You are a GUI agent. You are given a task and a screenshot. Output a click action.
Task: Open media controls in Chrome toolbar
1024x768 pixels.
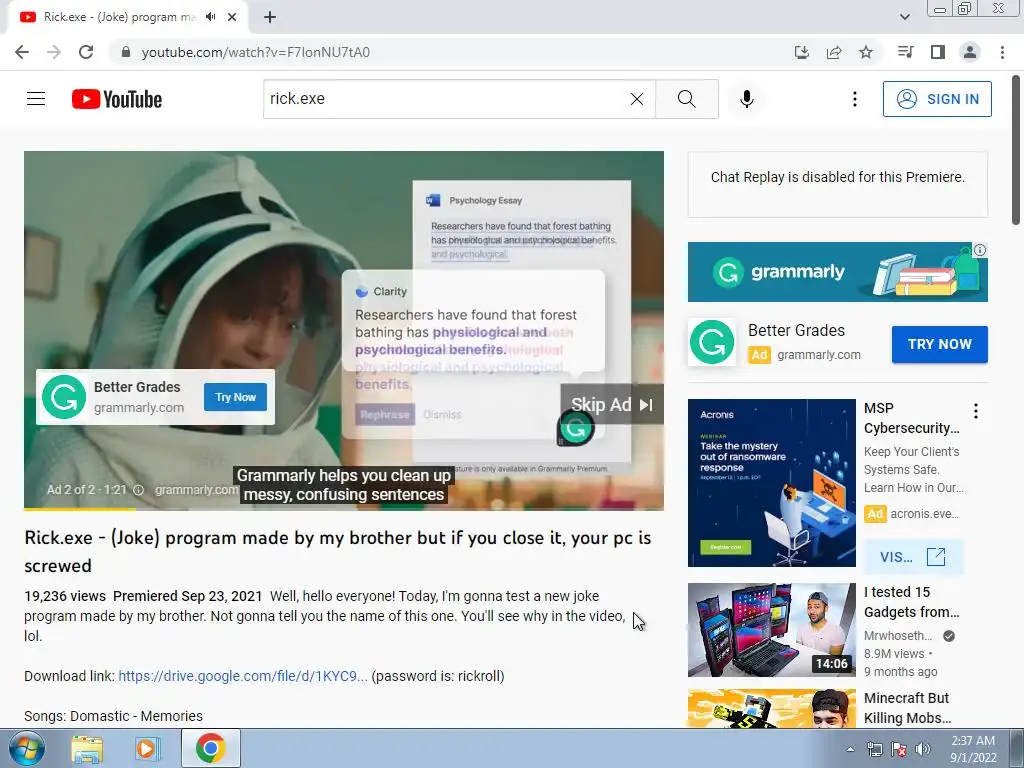[x=905, y=52]
